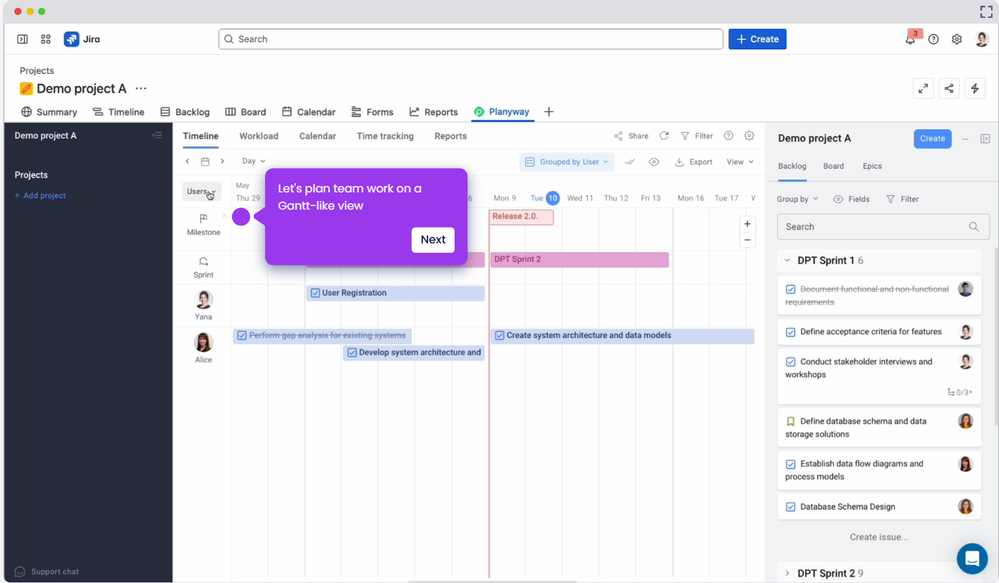
Task: Toggle checkbox on Develop system architecture task
Action: 352,352
